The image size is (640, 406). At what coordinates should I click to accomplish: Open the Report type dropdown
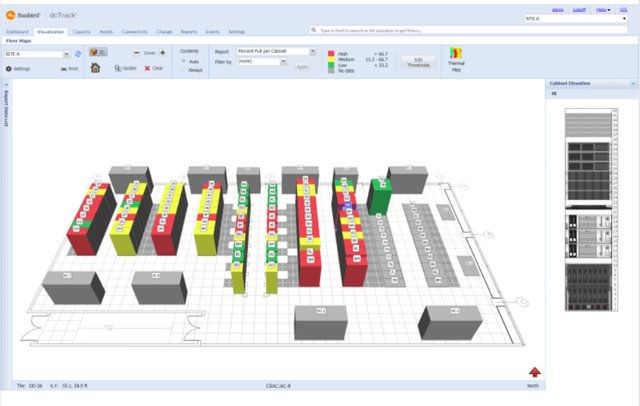[x=312, y=51]
